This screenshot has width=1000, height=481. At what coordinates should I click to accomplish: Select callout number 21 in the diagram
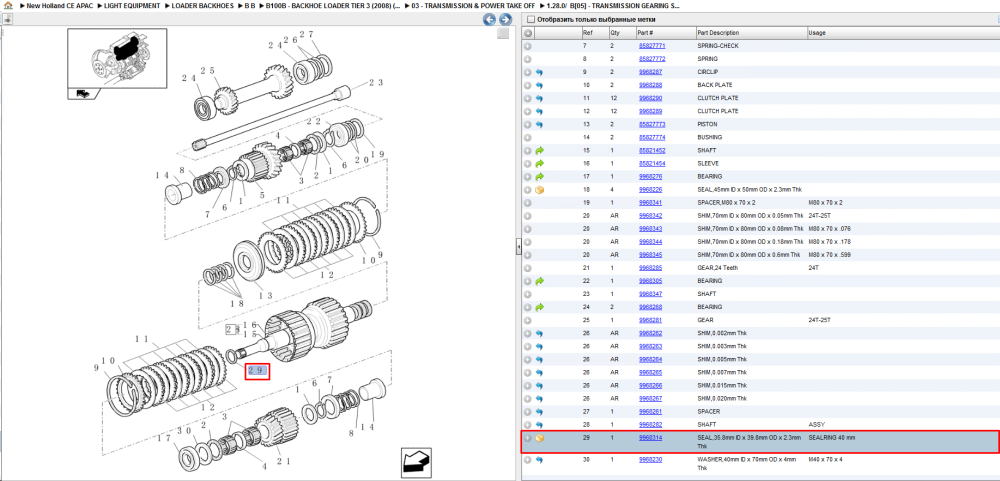284,461
